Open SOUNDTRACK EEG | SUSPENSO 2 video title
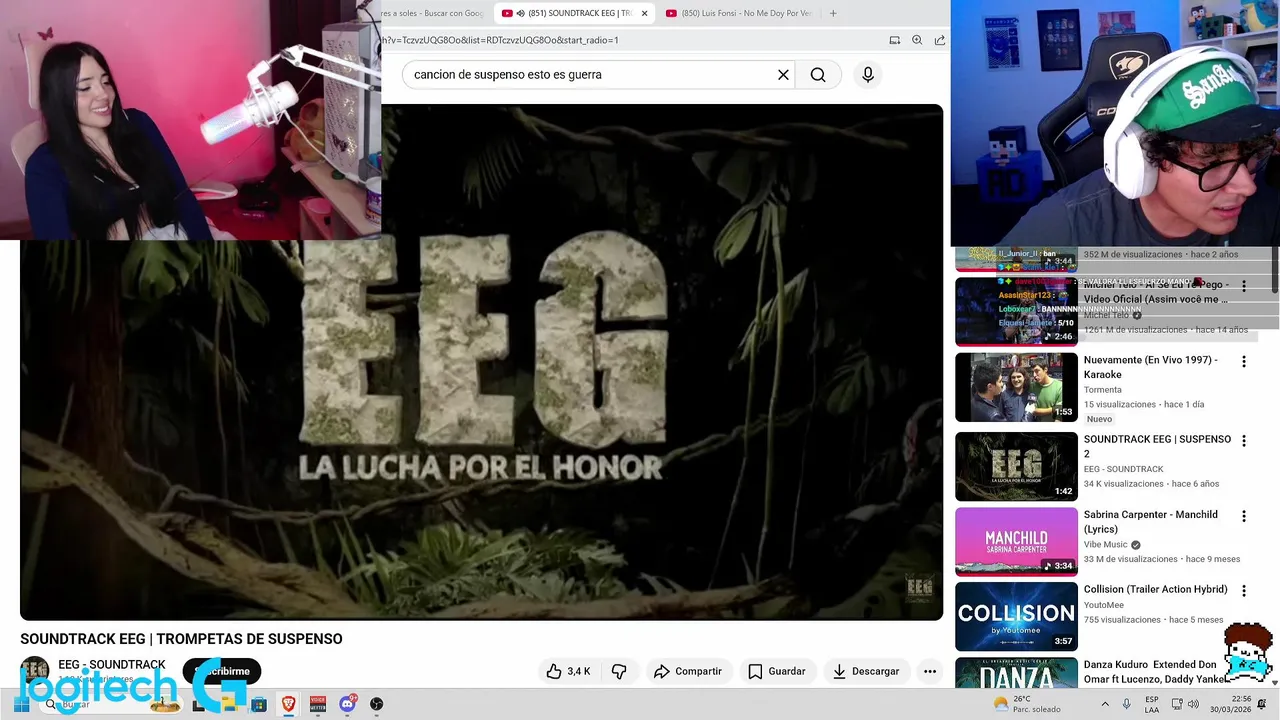 tap(1157, 446)
